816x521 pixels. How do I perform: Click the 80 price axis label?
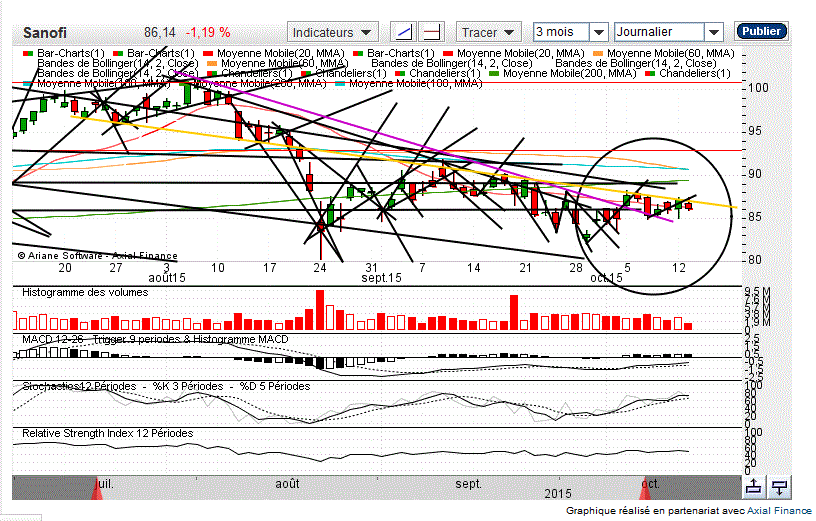tap(755, 260)
